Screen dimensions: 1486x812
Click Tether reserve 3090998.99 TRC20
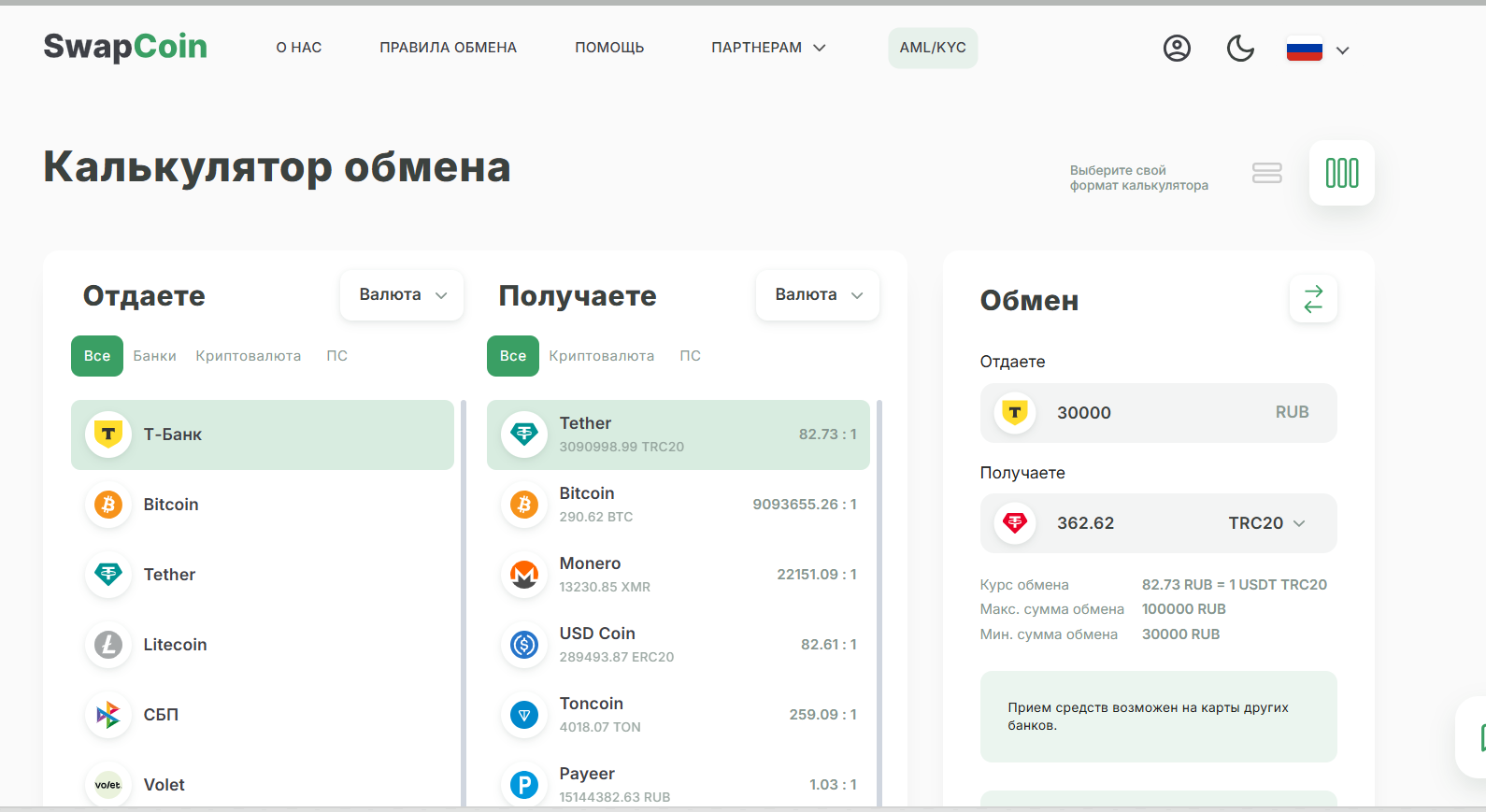click(622, 447)
